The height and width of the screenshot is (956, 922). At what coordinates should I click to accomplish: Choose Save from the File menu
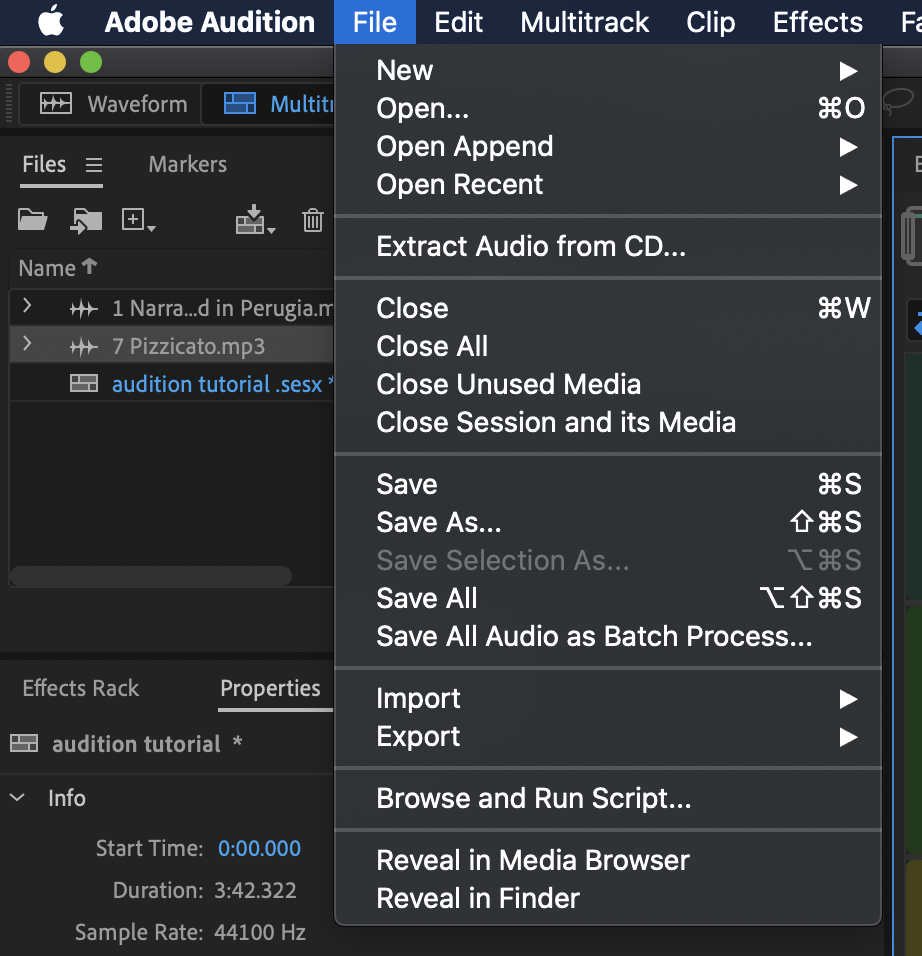608,485
